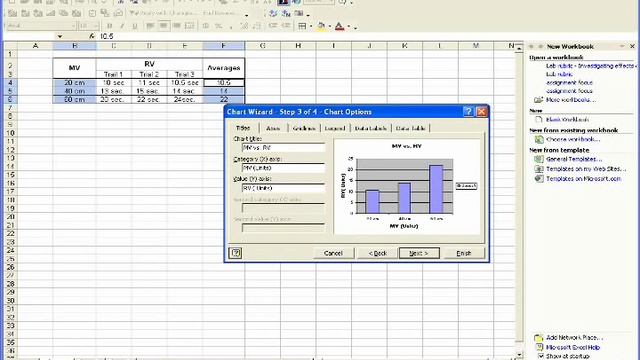Select the Averages cell with 22
Screen dimensions: 640x360
[224, 99]
